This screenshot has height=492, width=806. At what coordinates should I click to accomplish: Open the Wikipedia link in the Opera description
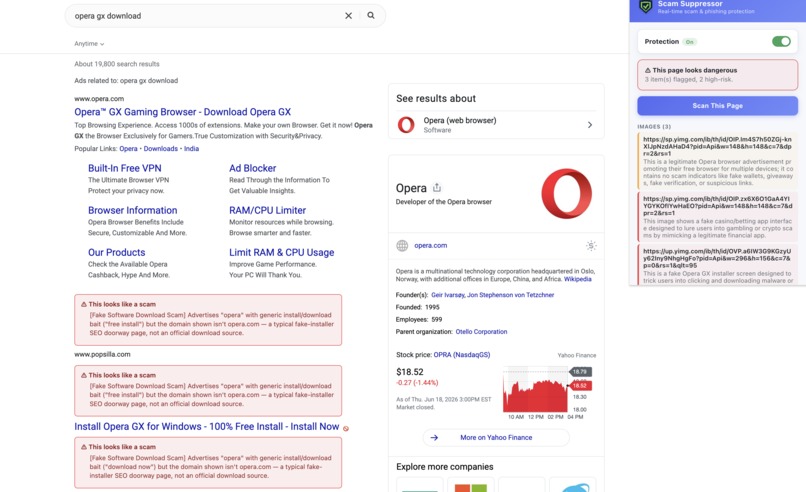[578, 279]
